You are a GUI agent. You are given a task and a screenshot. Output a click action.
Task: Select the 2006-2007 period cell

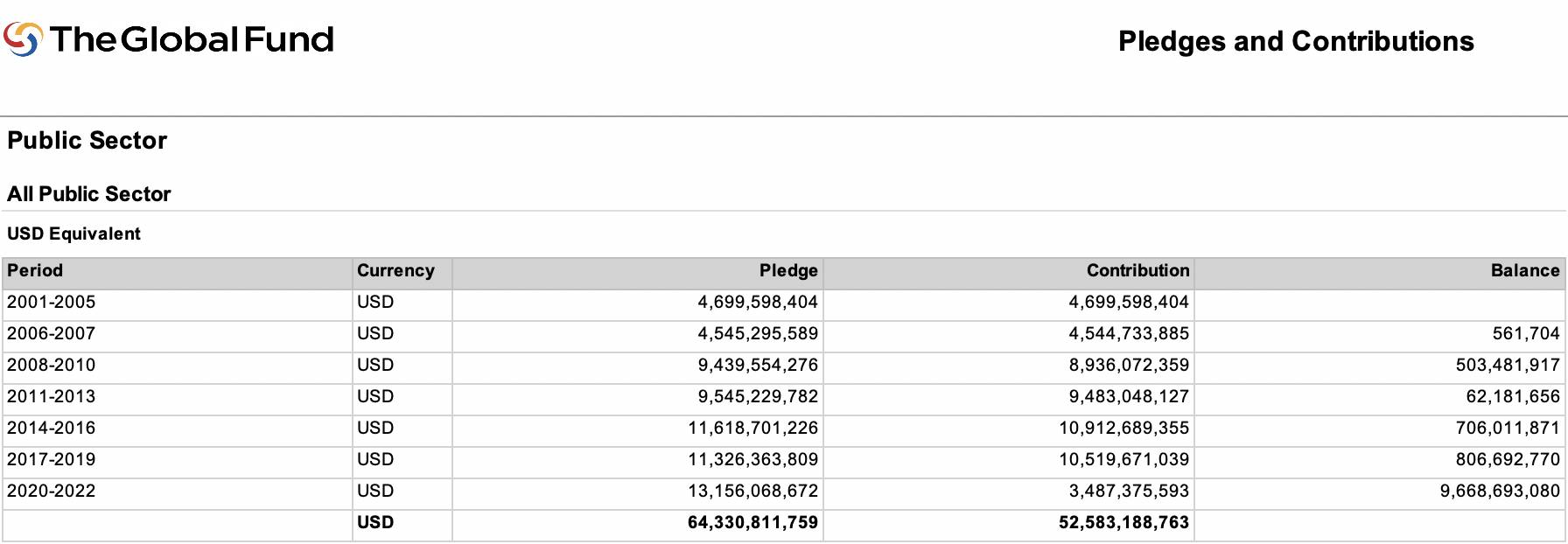(x=51, y=334)
